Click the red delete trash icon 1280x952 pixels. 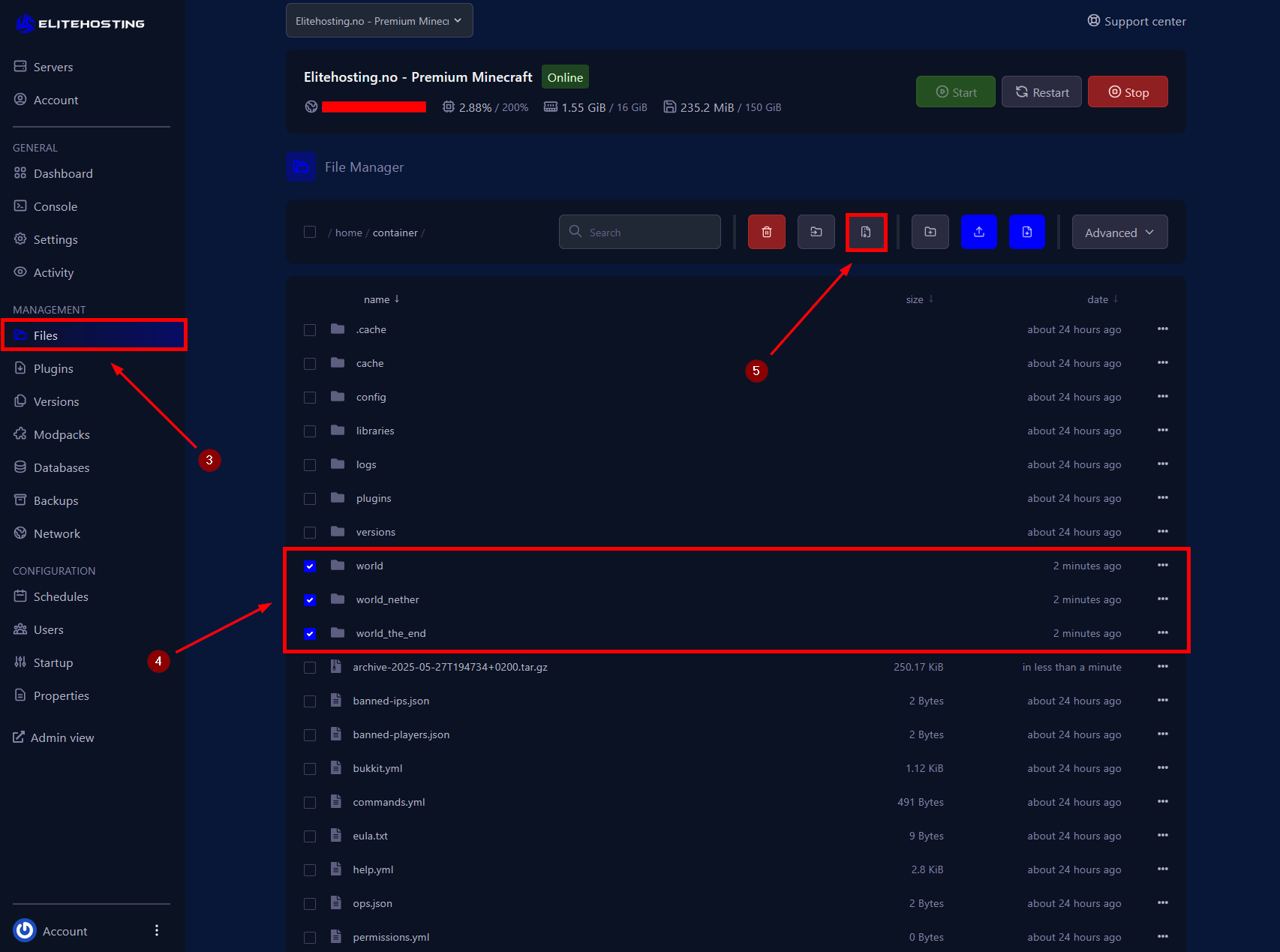767,232
